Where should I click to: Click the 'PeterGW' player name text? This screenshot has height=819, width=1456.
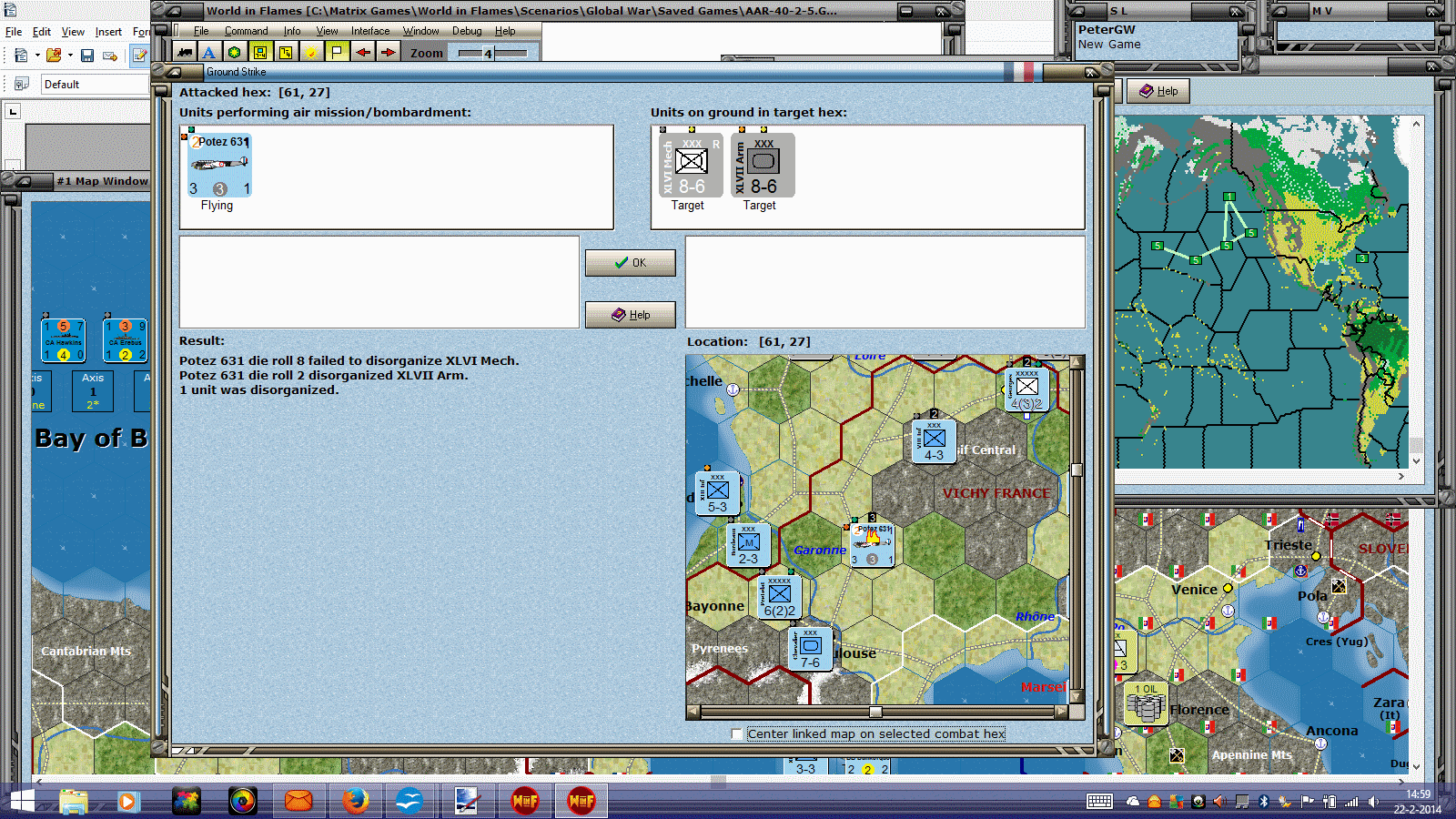(1107, 29)
